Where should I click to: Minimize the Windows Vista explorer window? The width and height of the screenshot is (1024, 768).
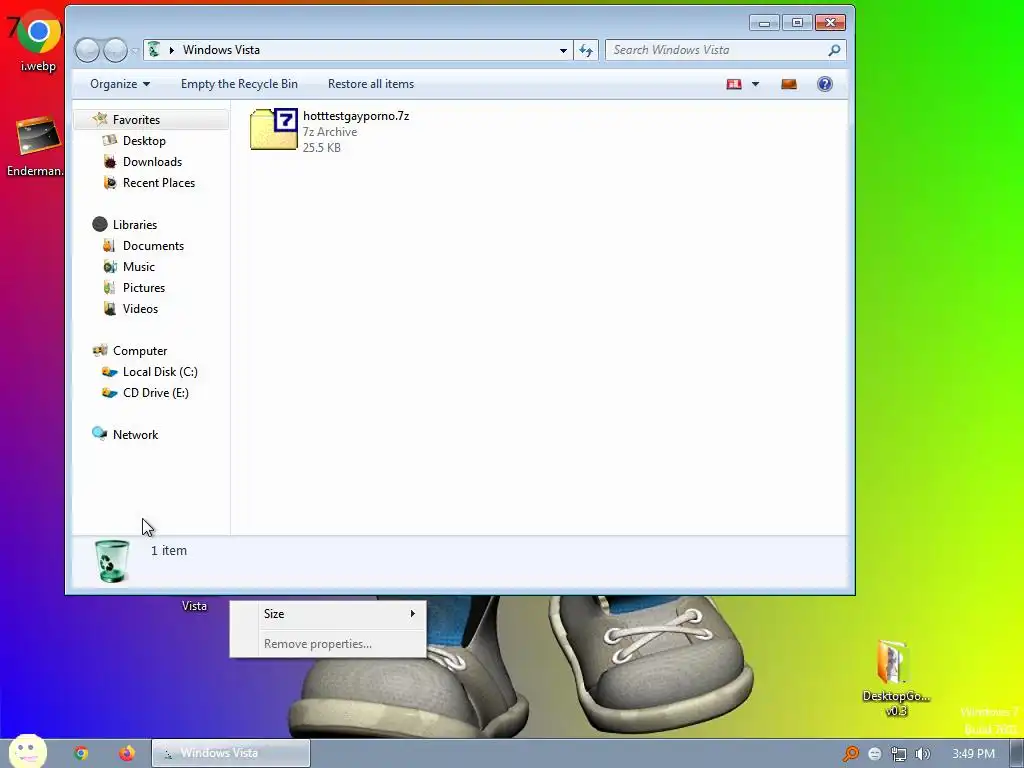pyautogui.click(x=764, y=23)
